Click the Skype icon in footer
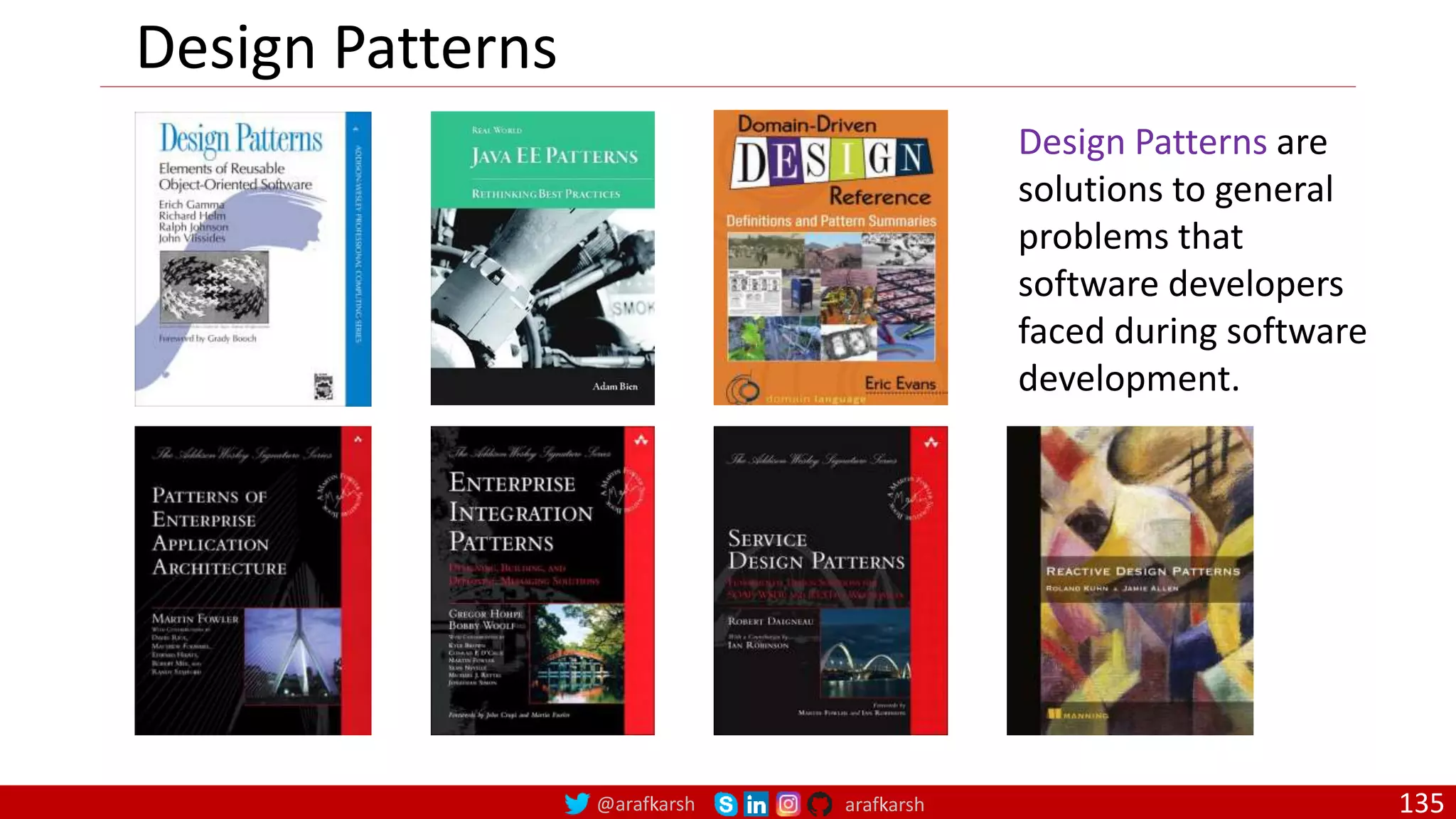1456x819 pixels. (726, 804)
